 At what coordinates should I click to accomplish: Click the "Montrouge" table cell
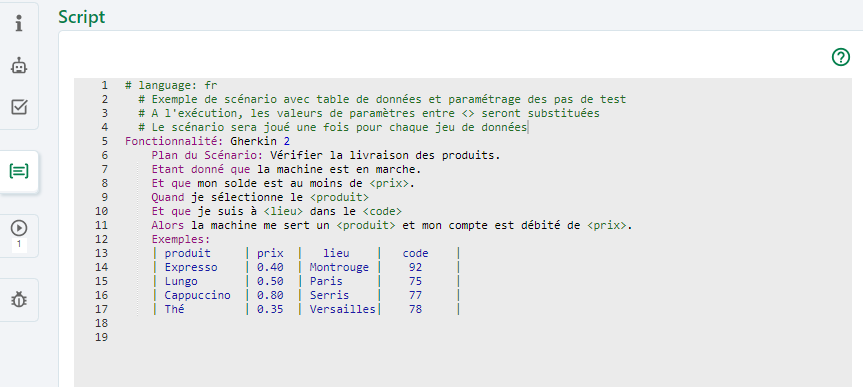click(340, 268)
